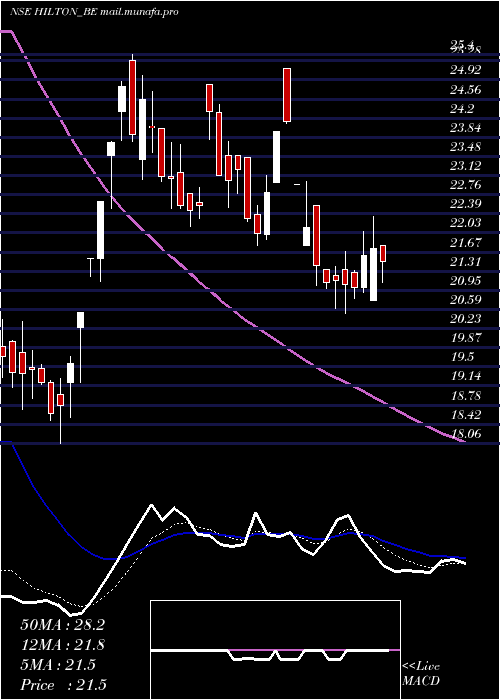Screen dimensions: 500x700
Task: Click the 18.42 price axis label
Action: pyautogui.click(x=465, y=414)
